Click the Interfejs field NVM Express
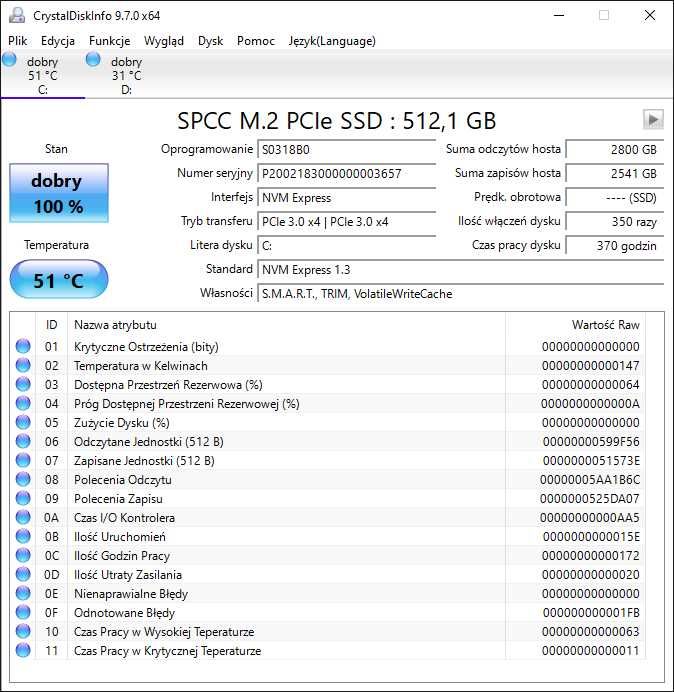 346,198
